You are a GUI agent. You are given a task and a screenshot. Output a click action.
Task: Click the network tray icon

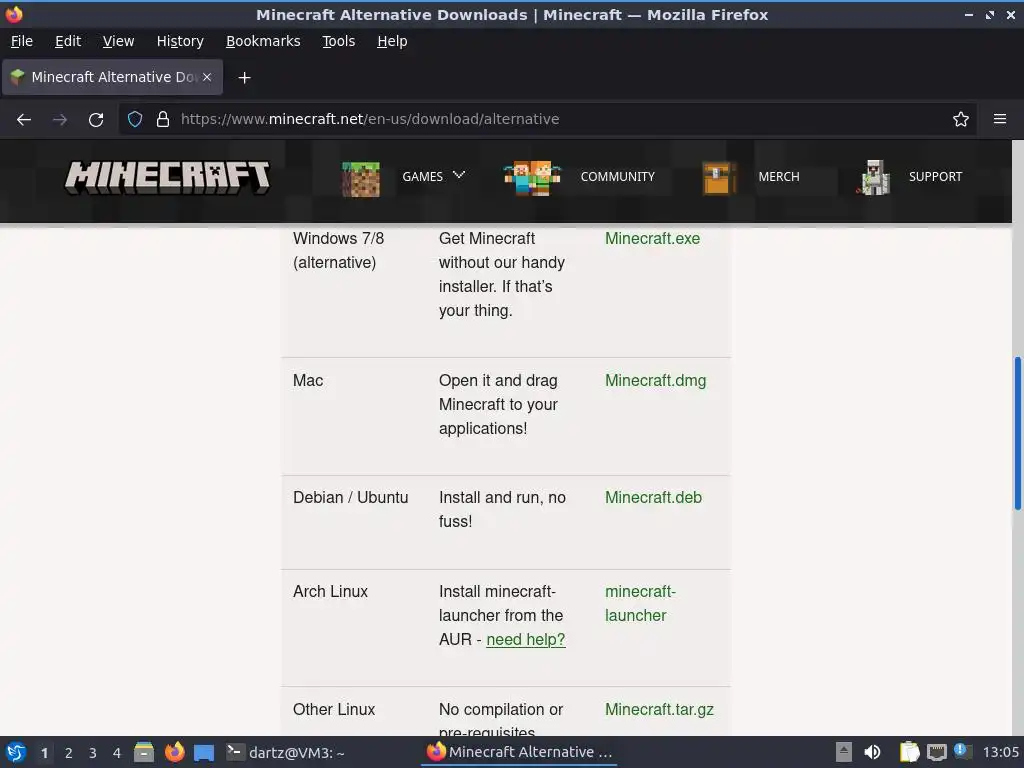(x=936, y=752)
